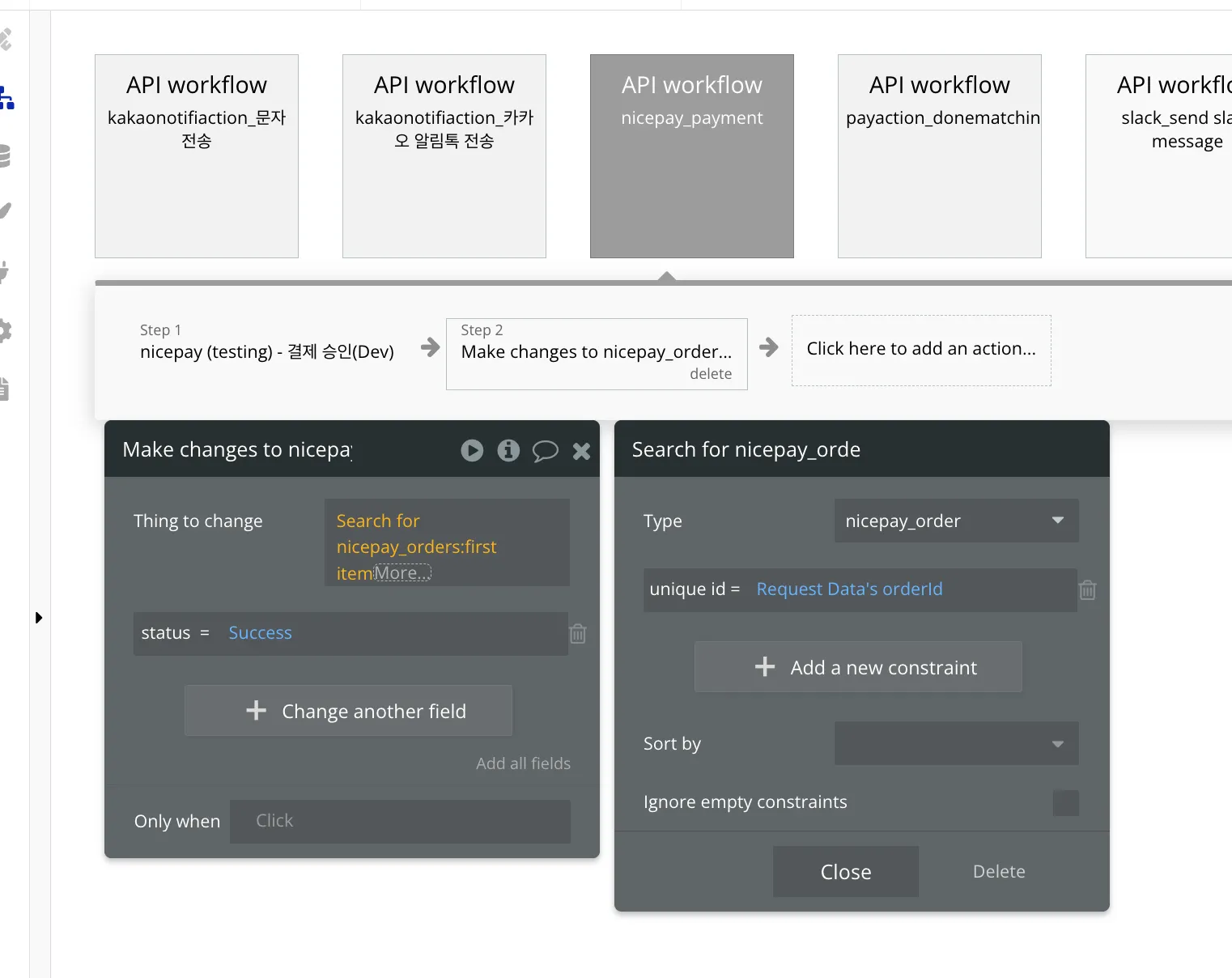This screenshot has height=978, width=1232.
Task: Toggle Ignore empty constraints checkbox
Action: click(1065, 802)
